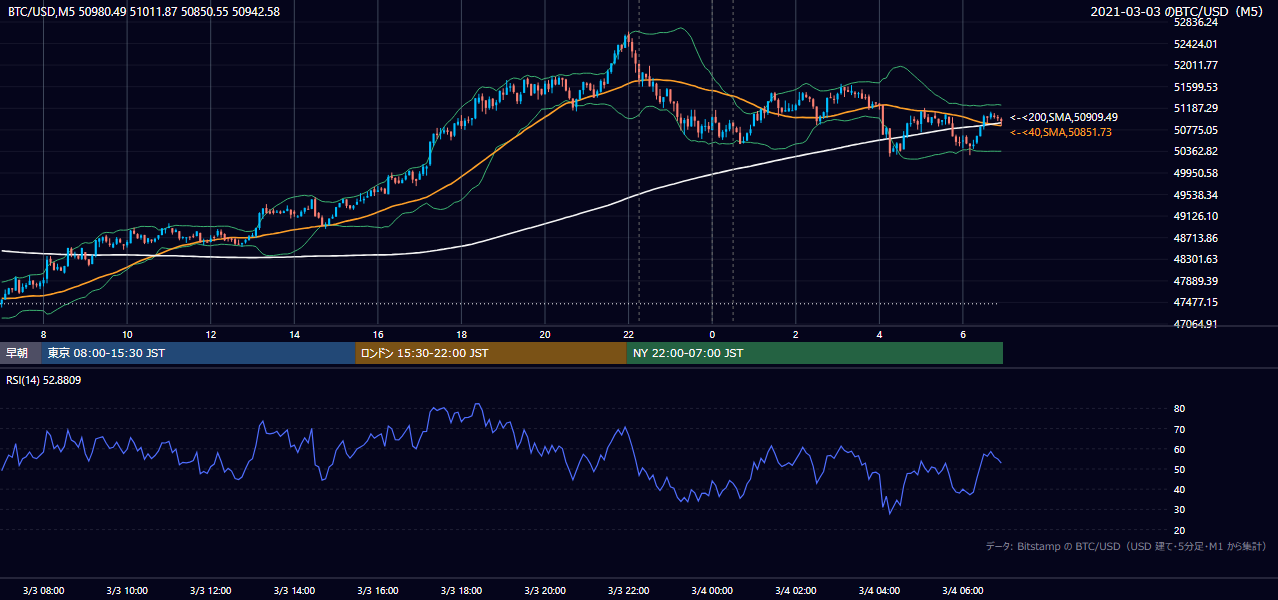Viewport: 1278px width, 600px height.
Task: Click the bottom time label 3/3 12:00
Action: click(x=211, y=590)
